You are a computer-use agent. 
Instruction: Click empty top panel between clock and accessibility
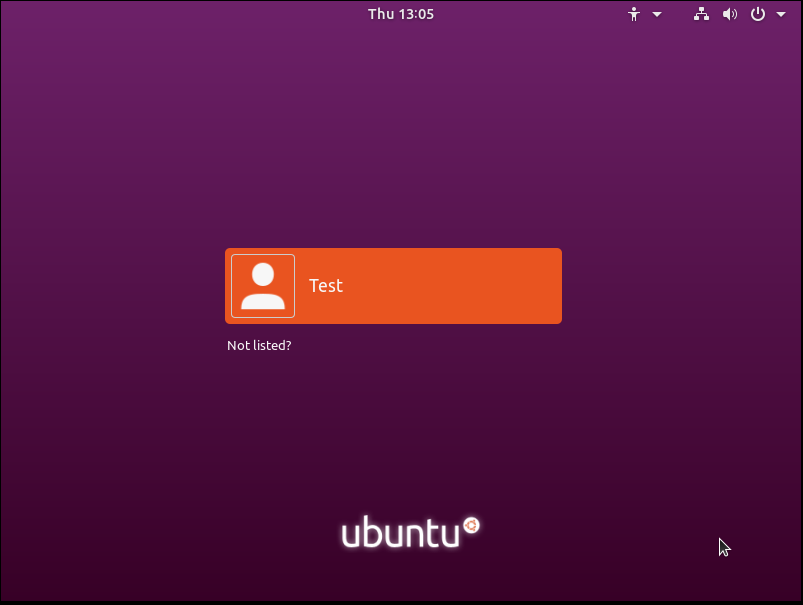(530, 14)
